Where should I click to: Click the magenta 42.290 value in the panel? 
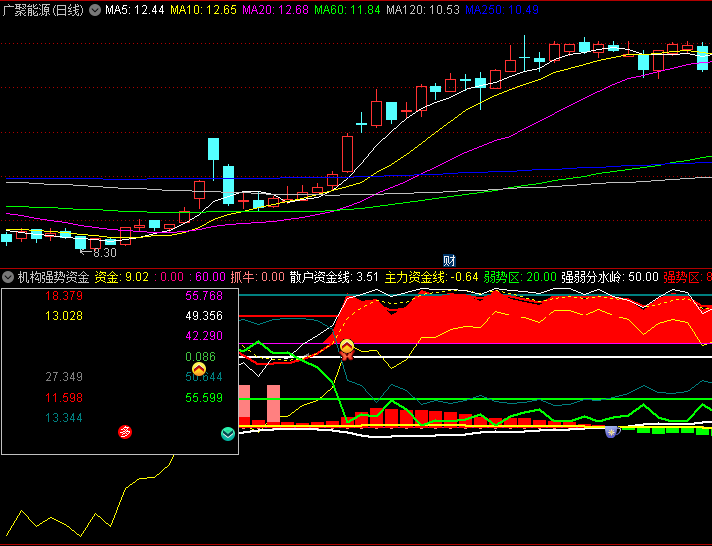tap(204, 336)
